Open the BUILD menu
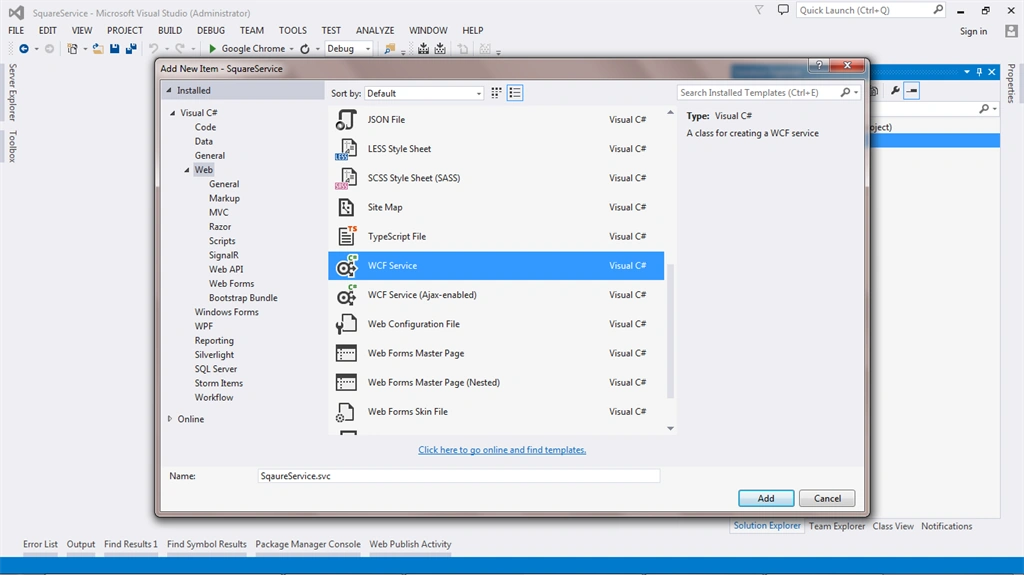 (170, 30)
